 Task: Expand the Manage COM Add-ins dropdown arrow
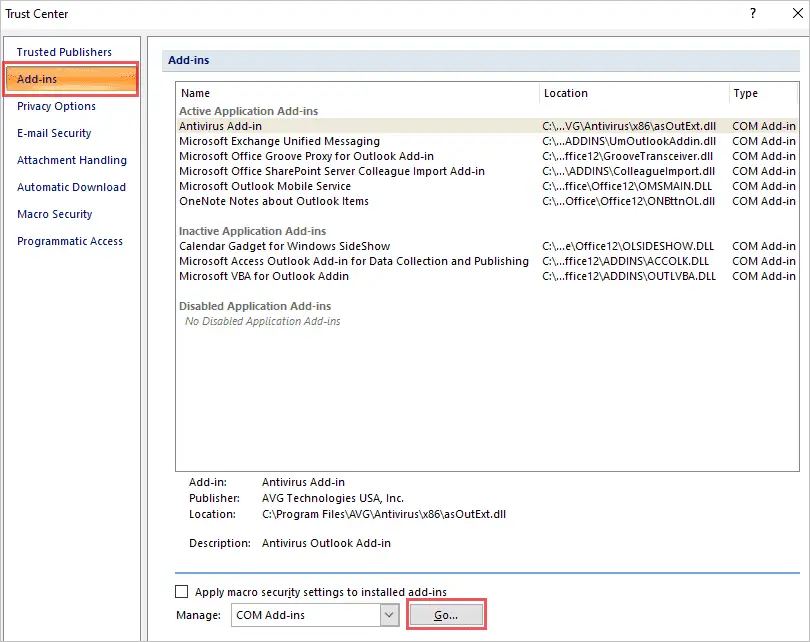(390, 615)
